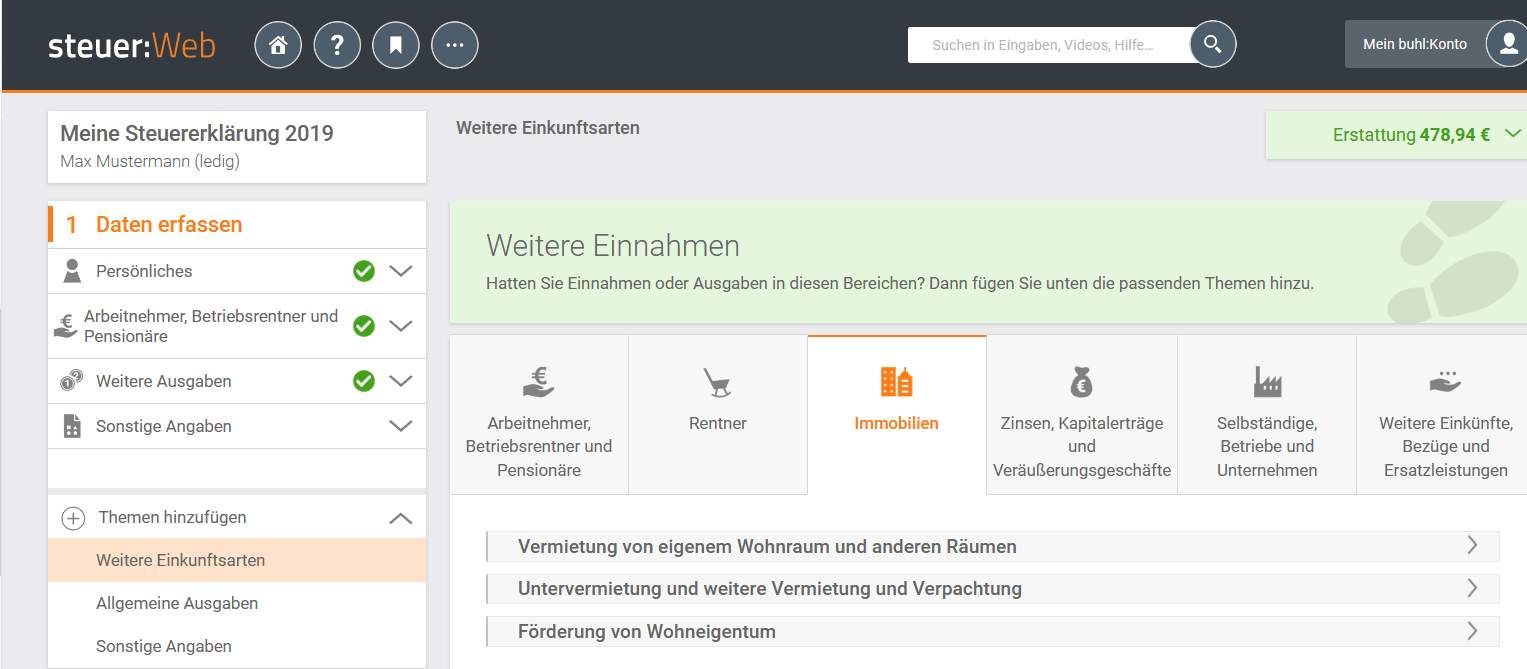Open Allgemeine Ausgaben in sidebar
The width and height of the screenshot is (1527, 669).
click(x=177, y=603)
